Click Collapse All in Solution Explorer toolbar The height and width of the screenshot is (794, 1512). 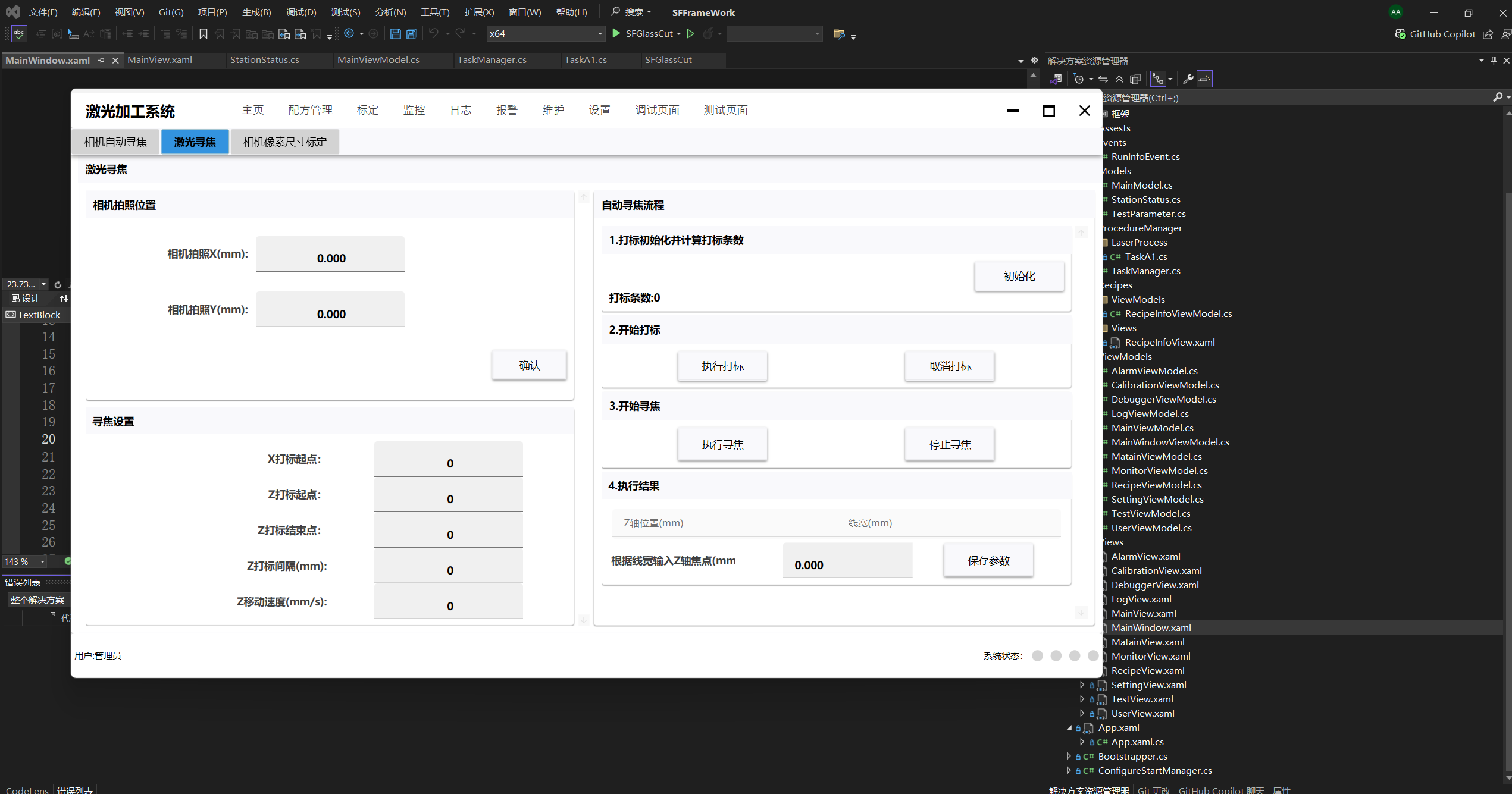pos(1119,79)
